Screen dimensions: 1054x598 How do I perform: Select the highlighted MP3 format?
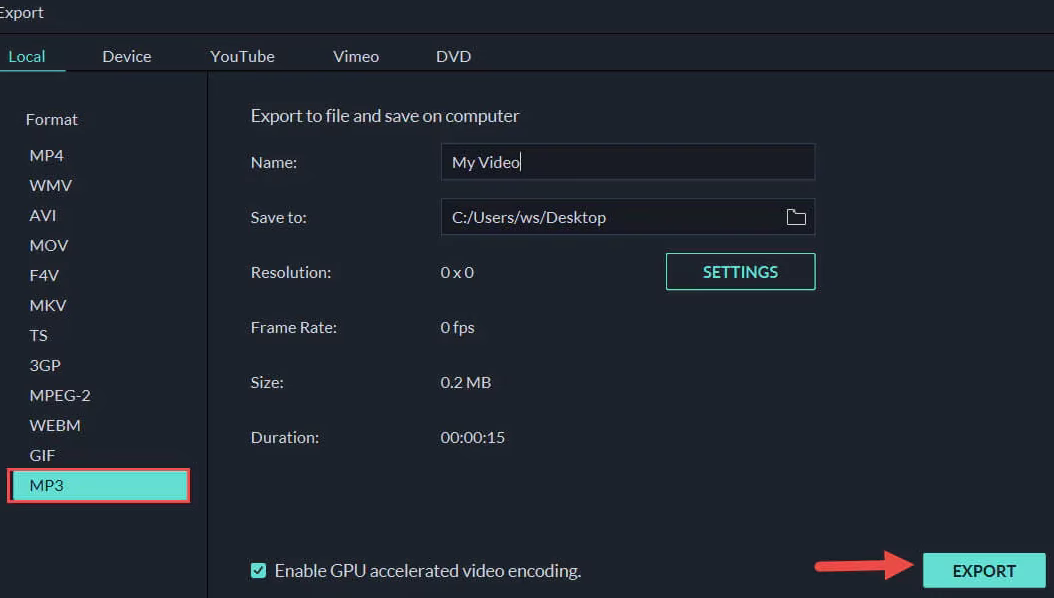coord(98,486)
